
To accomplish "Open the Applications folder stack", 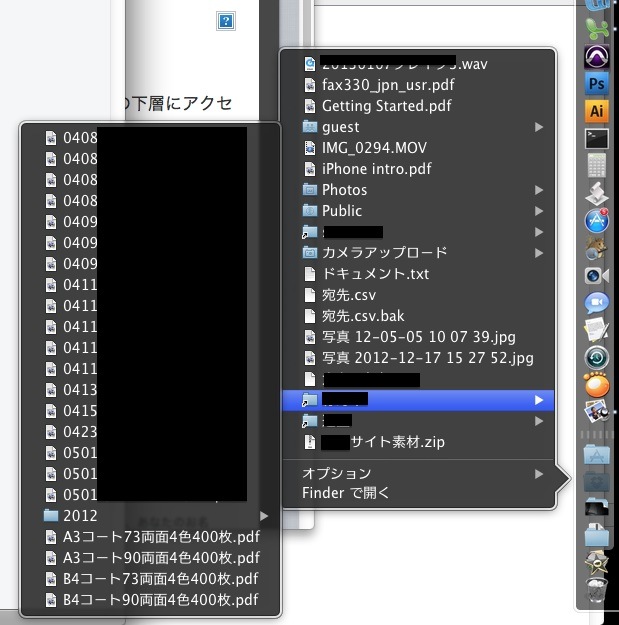I will click(x=597, y=455).
